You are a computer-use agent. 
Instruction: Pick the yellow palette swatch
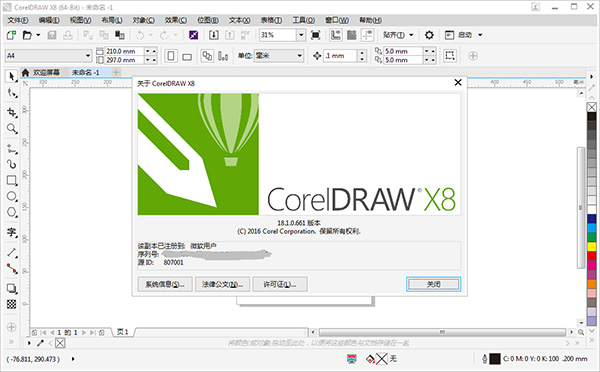(592, 246)
